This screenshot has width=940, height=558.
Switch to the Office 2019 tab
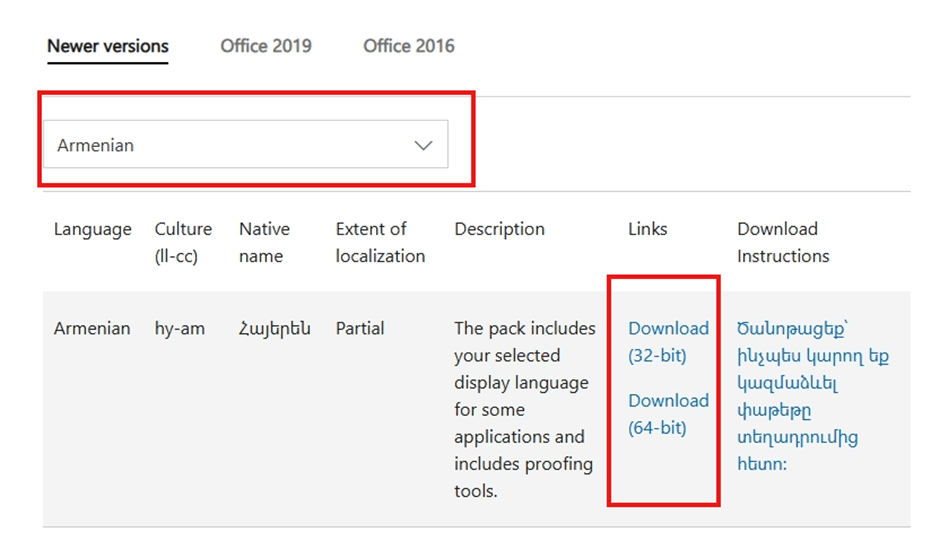click(x=266, y=46)
